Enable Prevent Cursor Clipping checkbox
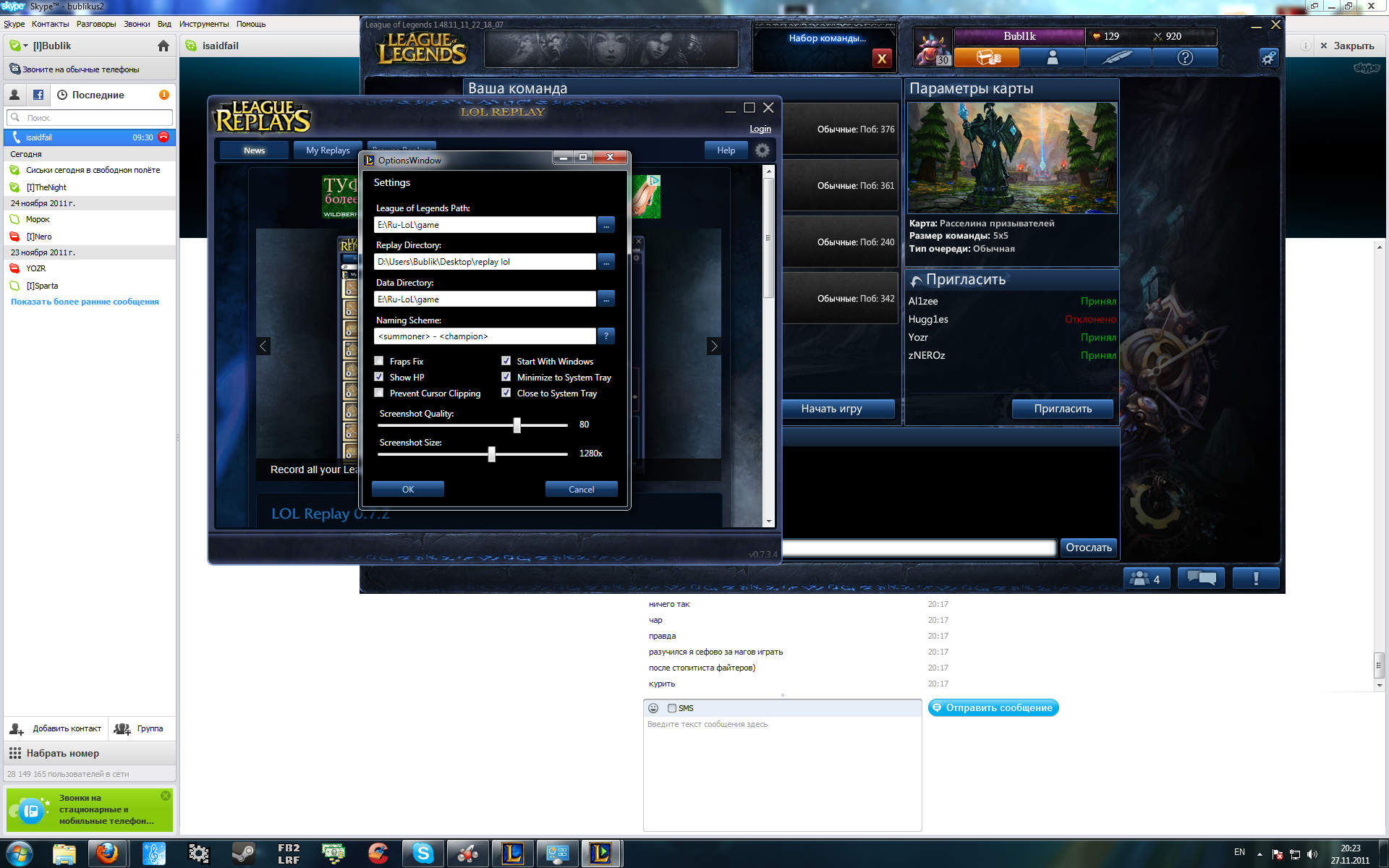The width and height of the screenshot is (1389, 868). (x=379, y=393)
